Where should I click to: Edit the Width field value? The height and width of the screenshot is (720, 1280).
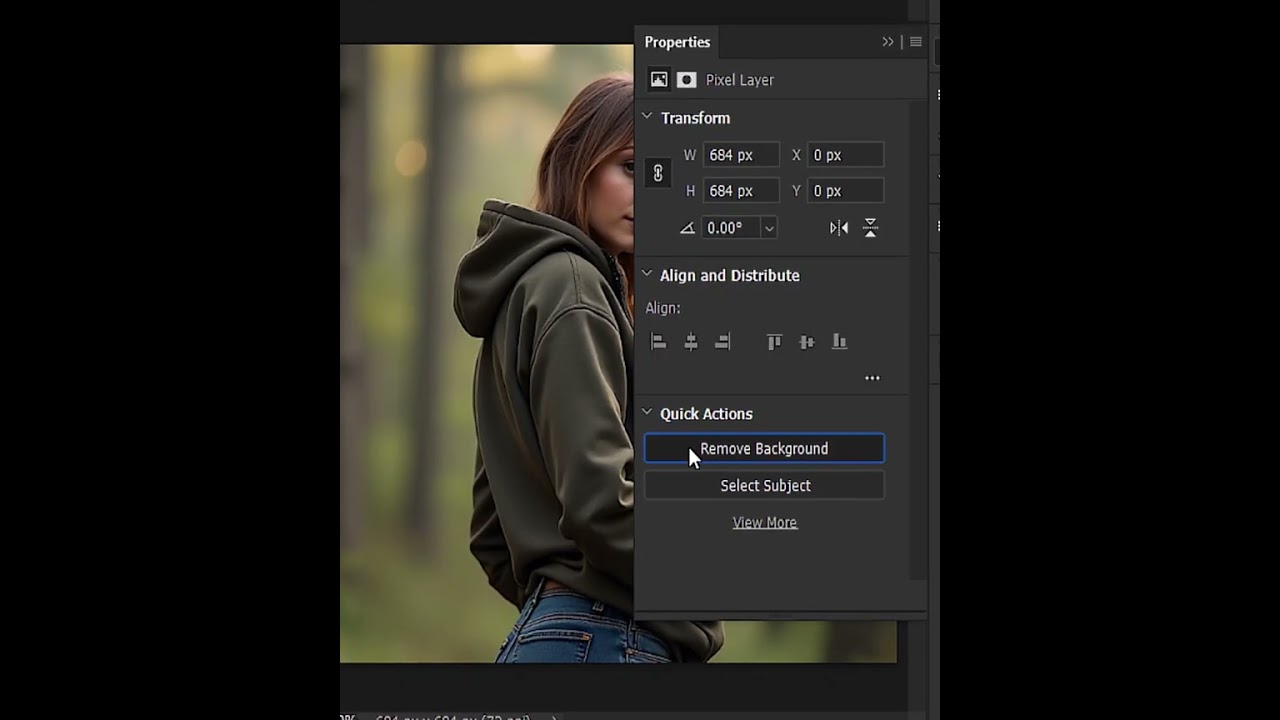(740, 155)
